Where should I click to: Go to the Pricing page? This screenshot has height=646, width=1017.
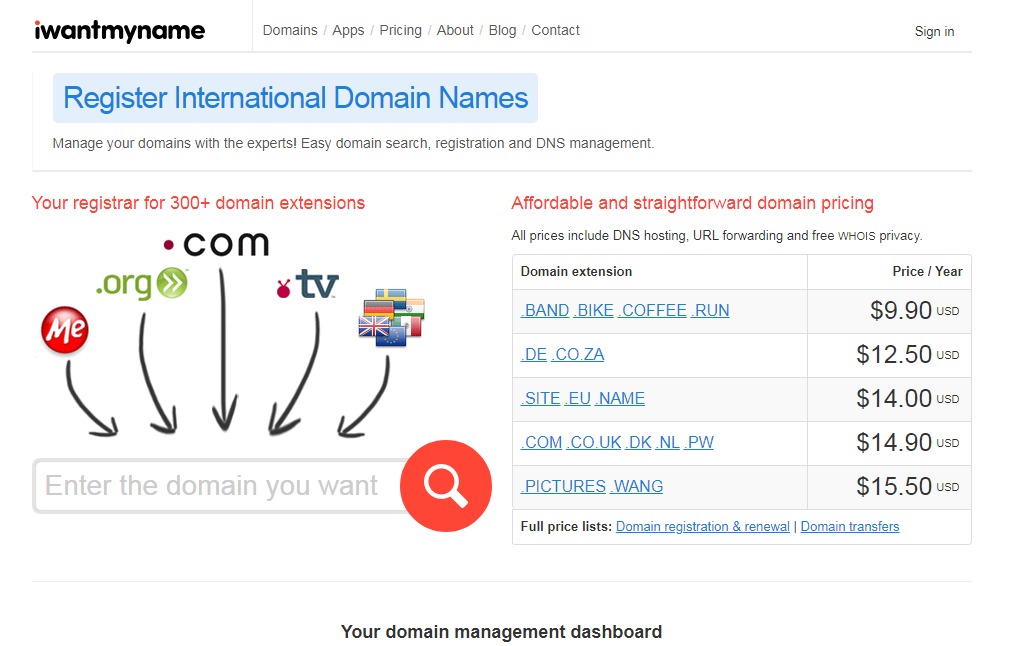(400, 30)
